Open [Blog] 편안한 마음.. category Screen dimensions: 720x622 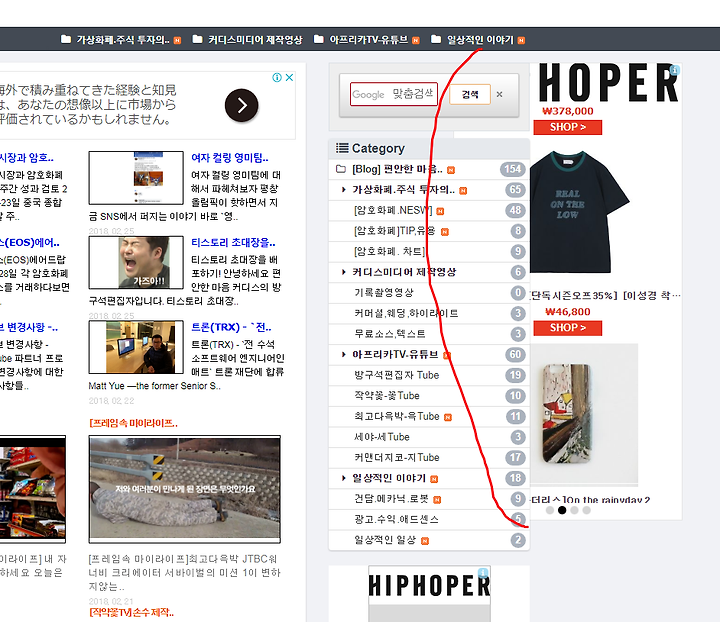click(397, 169)
